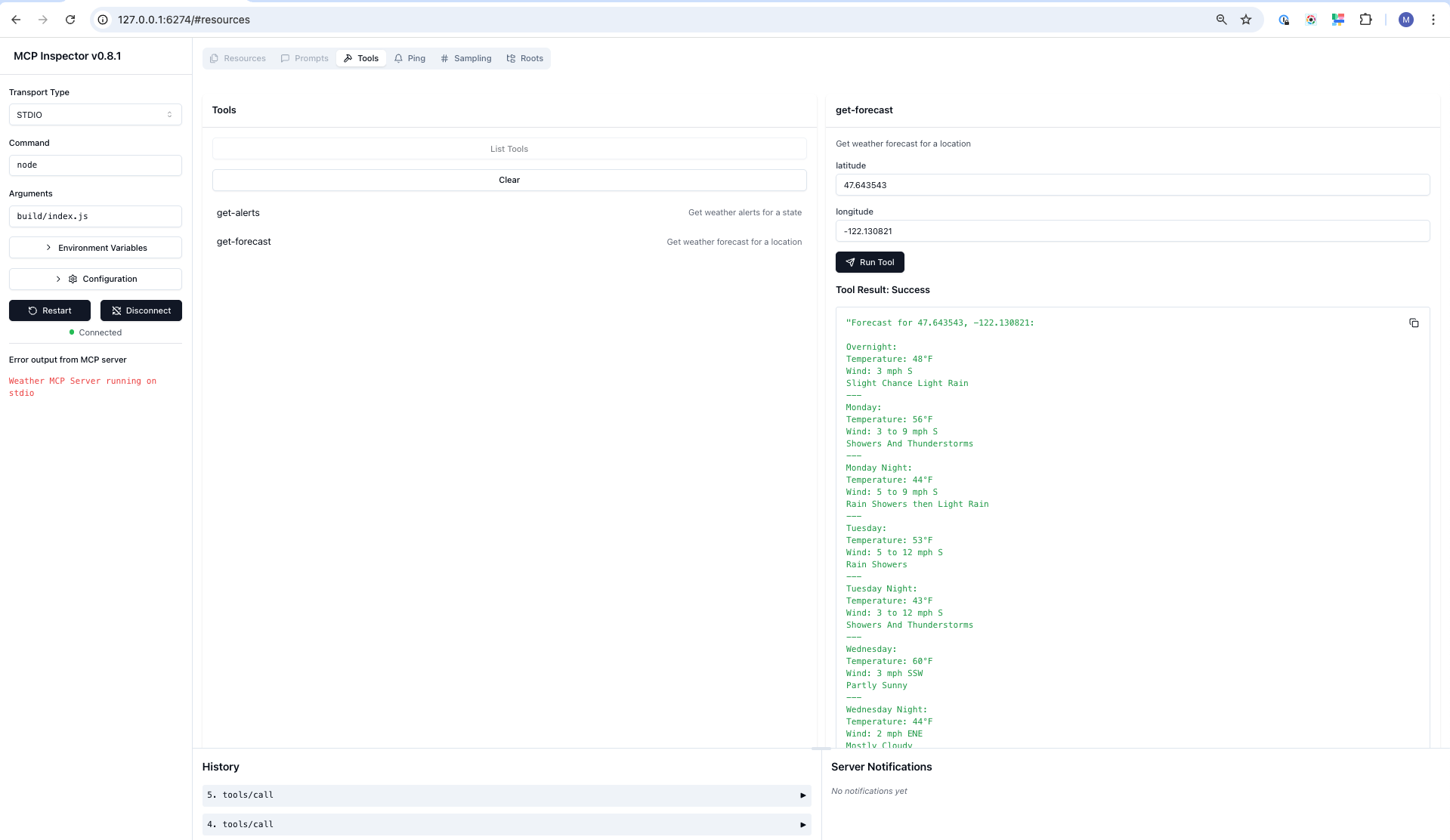Select the get-forecast tool row
The width and height of the screenshot is (1450, 840).
click(x=509, y=242)
